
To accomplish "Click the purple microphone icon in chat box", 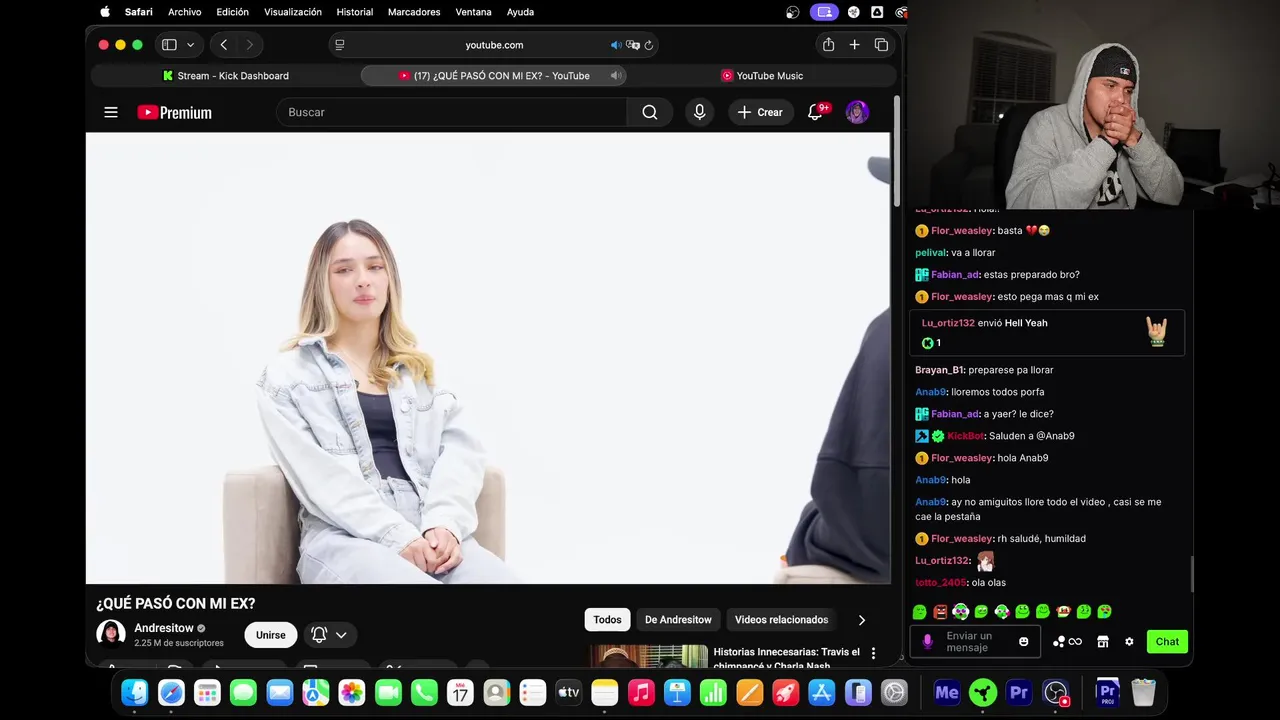I will tap(927, 642).
